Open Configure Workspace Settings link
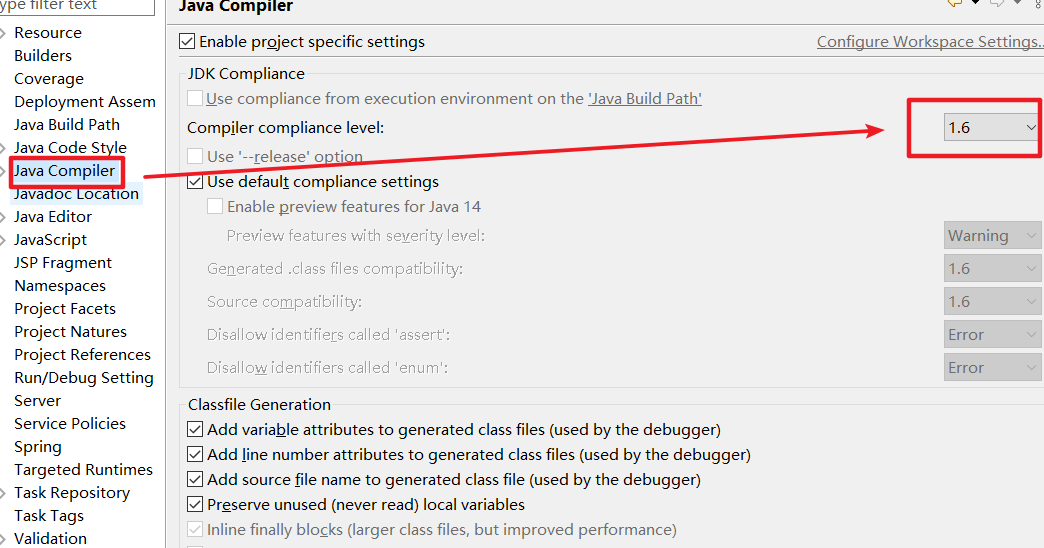This screenshot has height=548, width=1044. pyautogui.click(x=930, y=41)
